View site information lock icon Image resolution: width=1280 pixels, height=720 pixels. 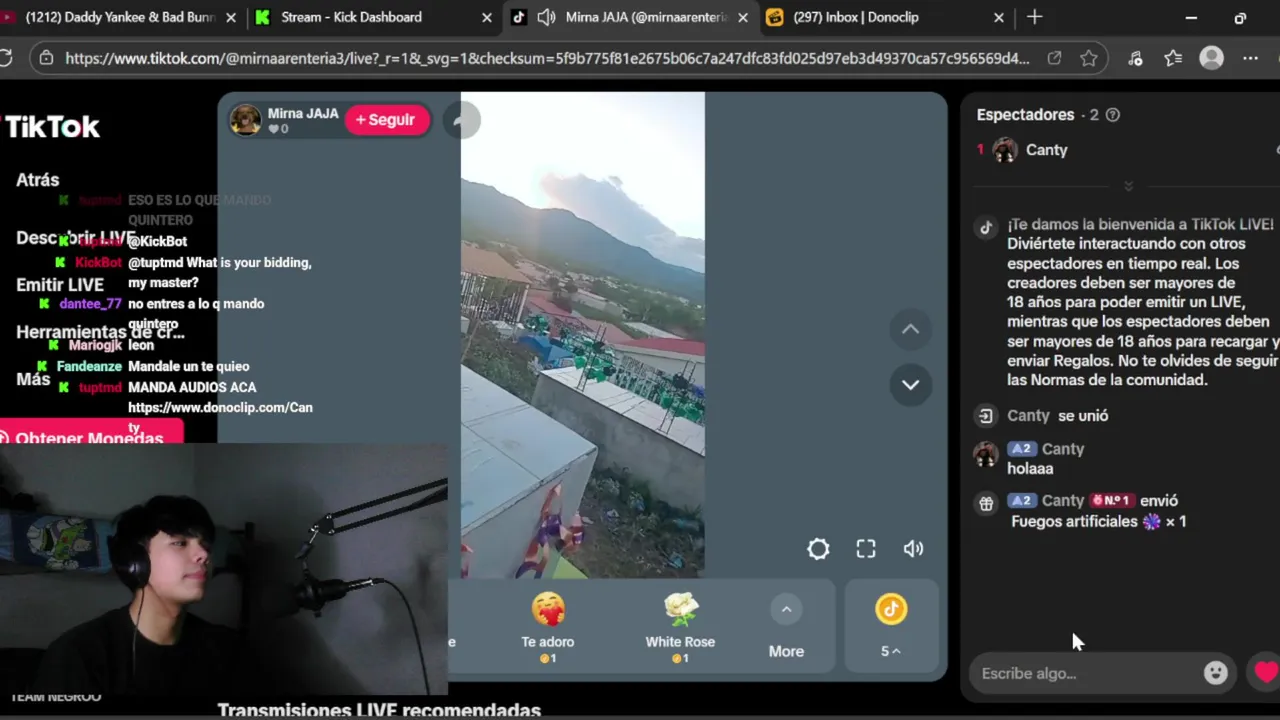coord(45,58)
